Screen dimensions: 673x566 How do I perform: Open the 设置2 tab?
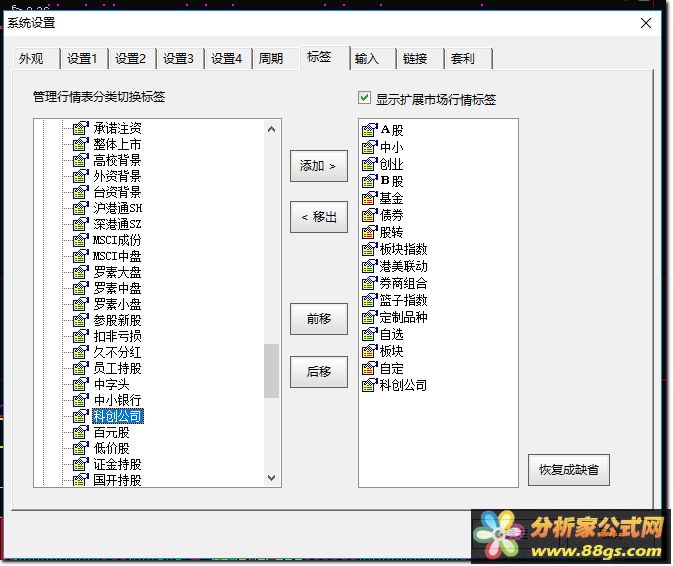(x=130, y=58)
